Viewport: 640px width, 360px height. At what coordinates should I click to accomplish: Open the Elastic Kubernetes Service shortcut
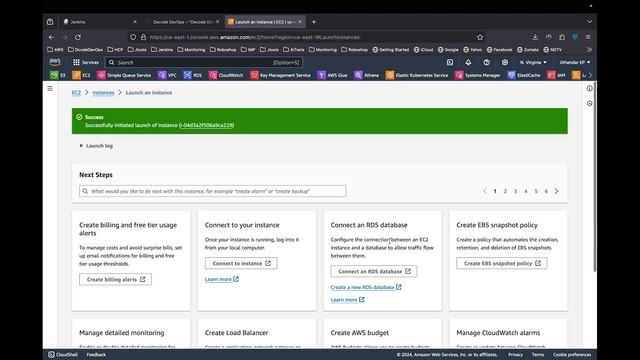click(x=417, y=75)
